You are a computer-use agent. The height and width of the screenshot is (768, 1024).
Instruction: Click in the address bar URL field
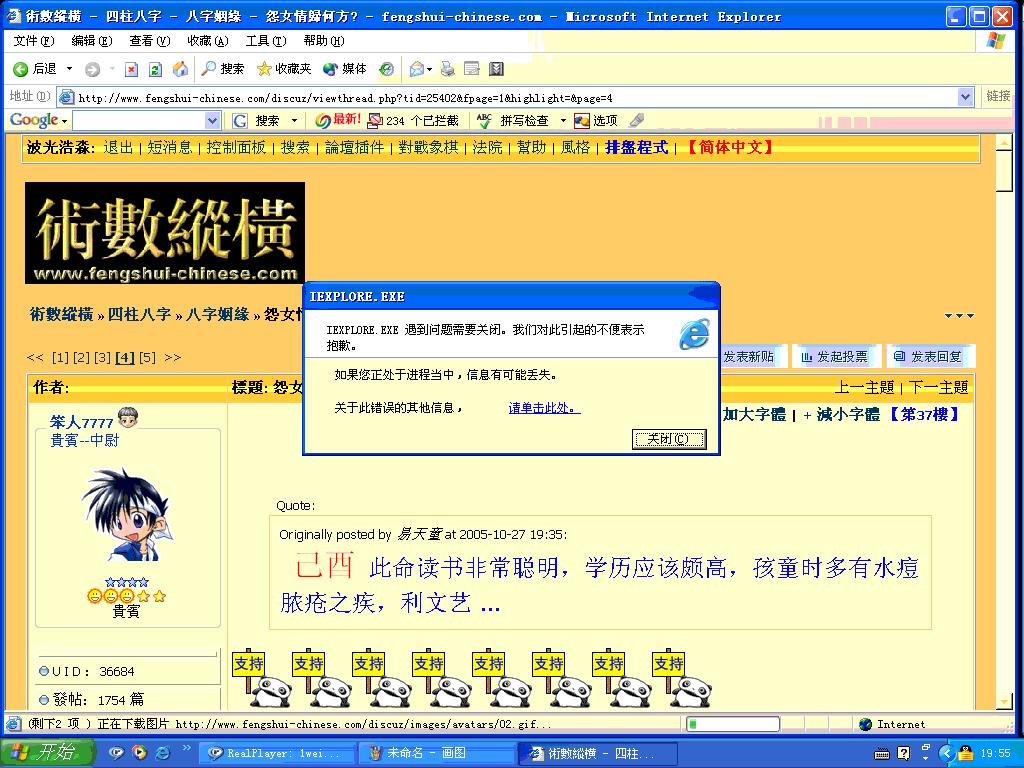pos(500,97)
